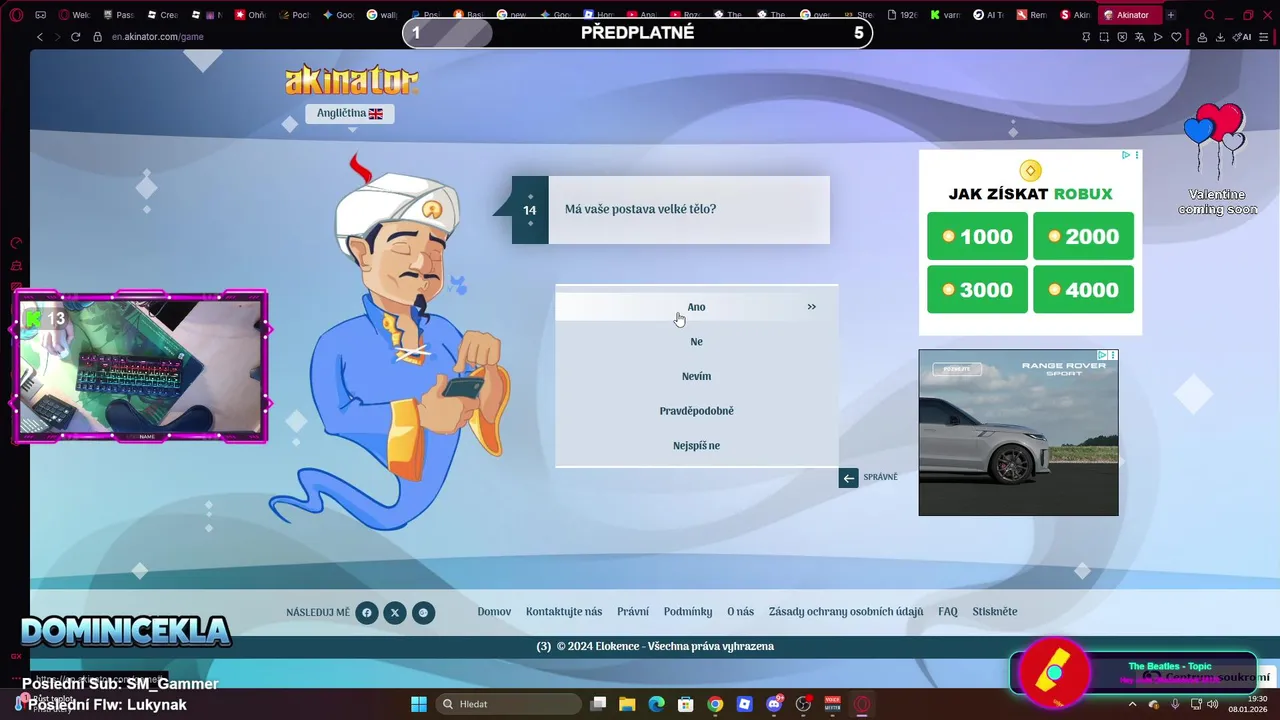Open the third round social icon in the footer

click(424, 613)
